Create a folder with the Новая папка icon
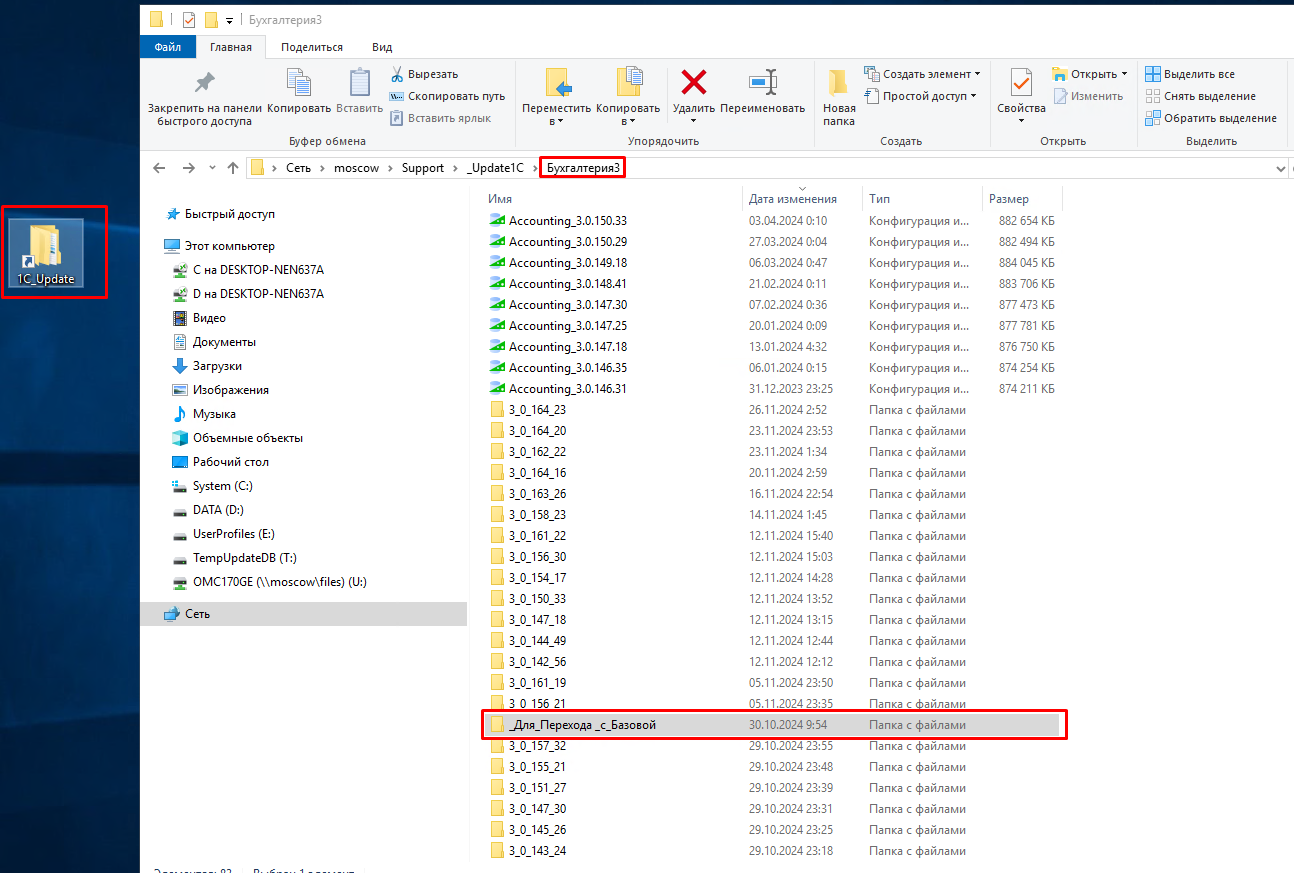The height and width of the screenshot is (873, 1294). pyautogui.click(x=839, y=82)
